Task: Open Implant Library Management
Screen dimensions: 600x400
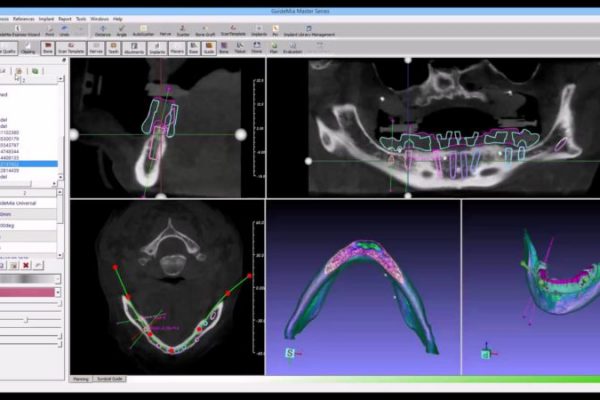Action: [x=309, y=31]
